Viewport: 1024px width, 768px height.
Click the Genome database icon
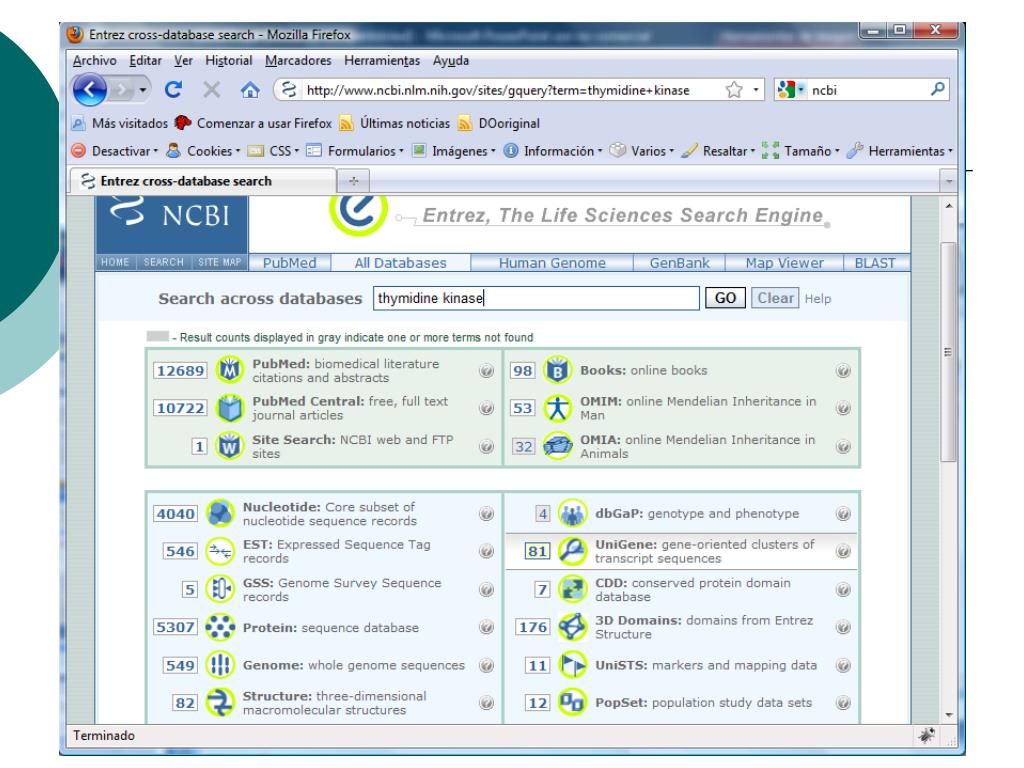point(220,665)
